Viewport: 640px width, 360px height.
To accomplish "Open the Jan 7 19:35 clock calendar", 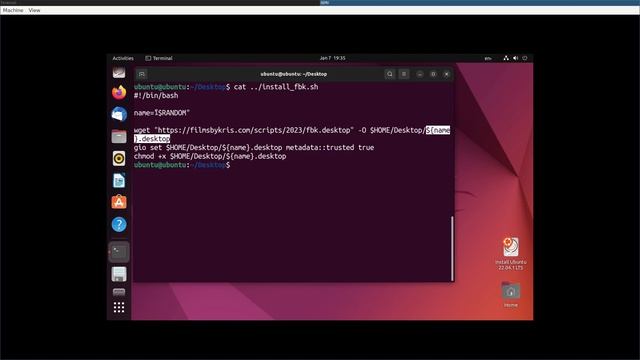I will (x=332, y=58).
